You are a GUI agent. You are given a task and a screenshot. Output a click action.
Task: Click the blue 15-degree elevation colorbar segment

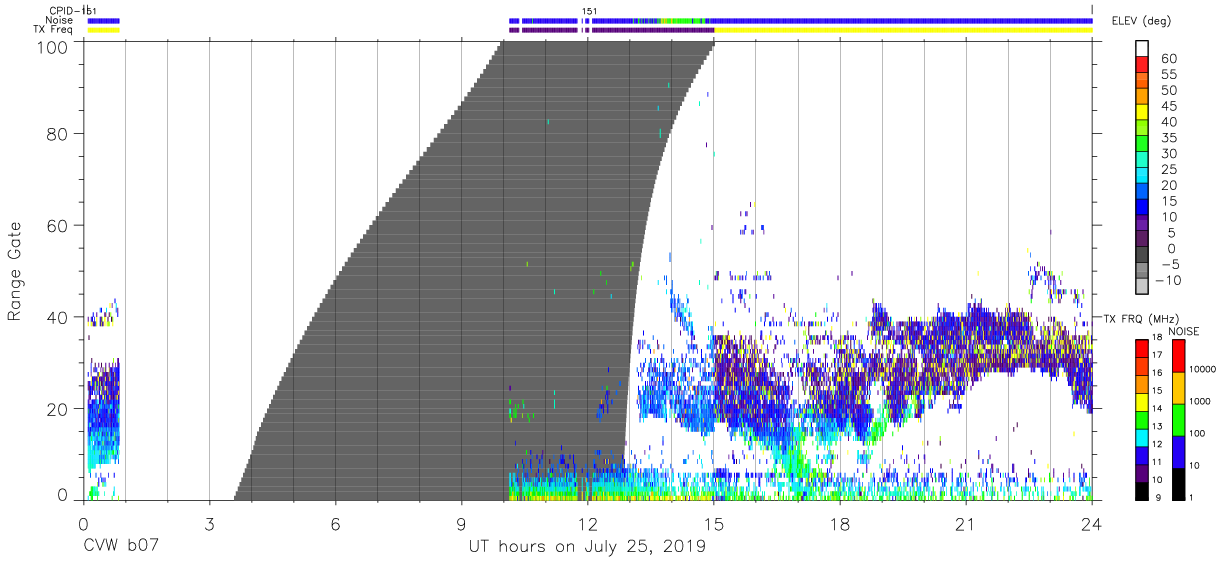(1141, 208)
